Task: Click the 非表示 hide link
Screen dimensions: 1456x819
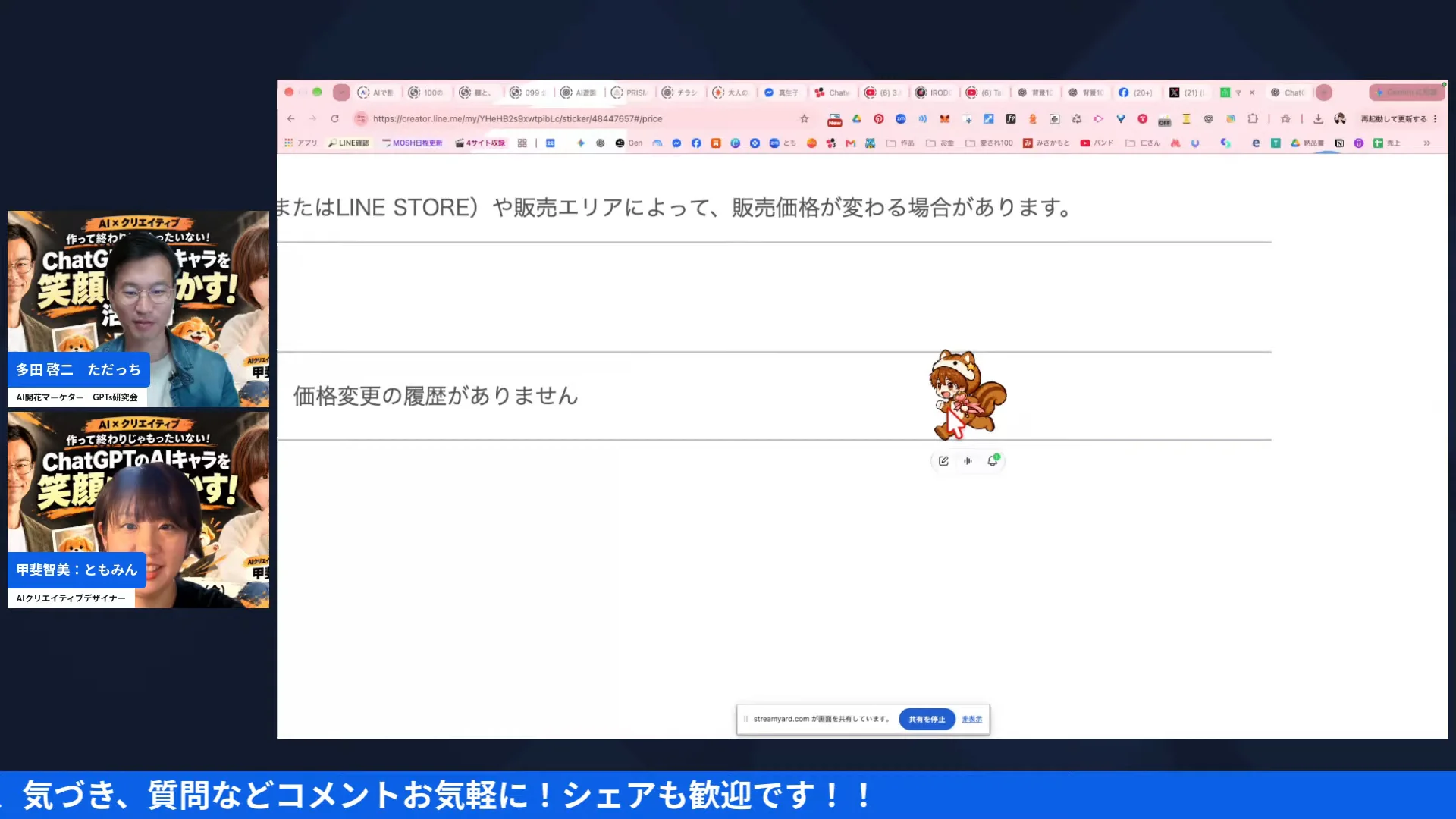Action: pyautogui.click(x=971, y=719)
